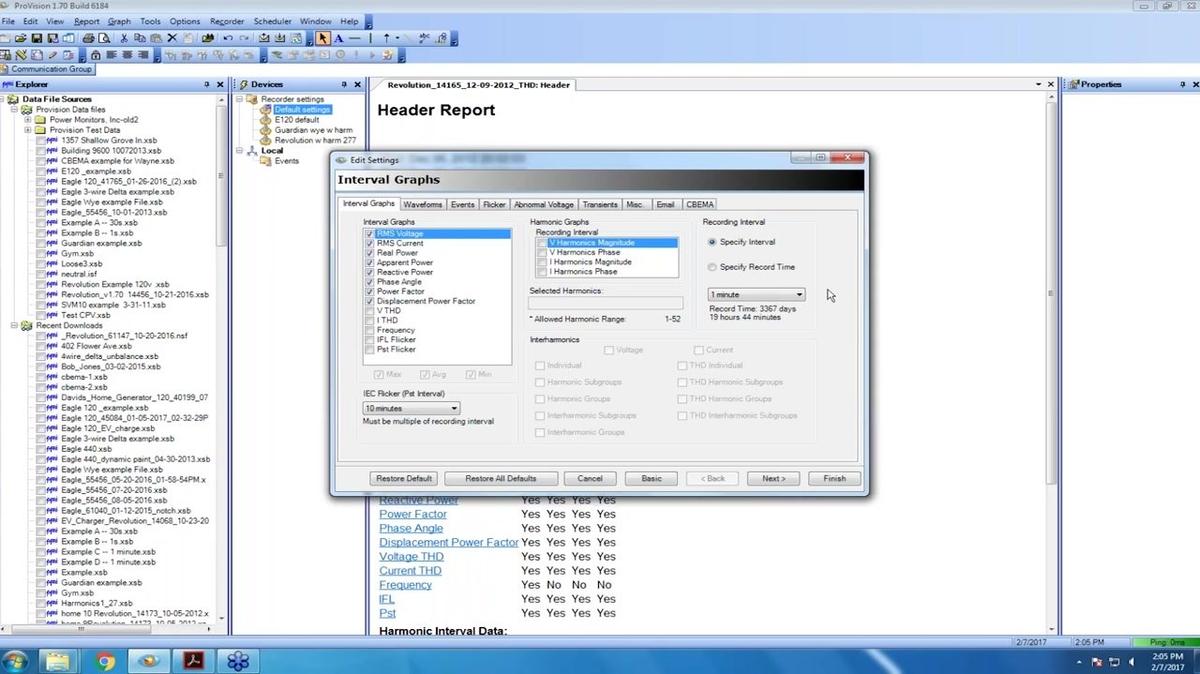Switch to the Waveforms tab

pyautogui.click(x=422, y=204)
